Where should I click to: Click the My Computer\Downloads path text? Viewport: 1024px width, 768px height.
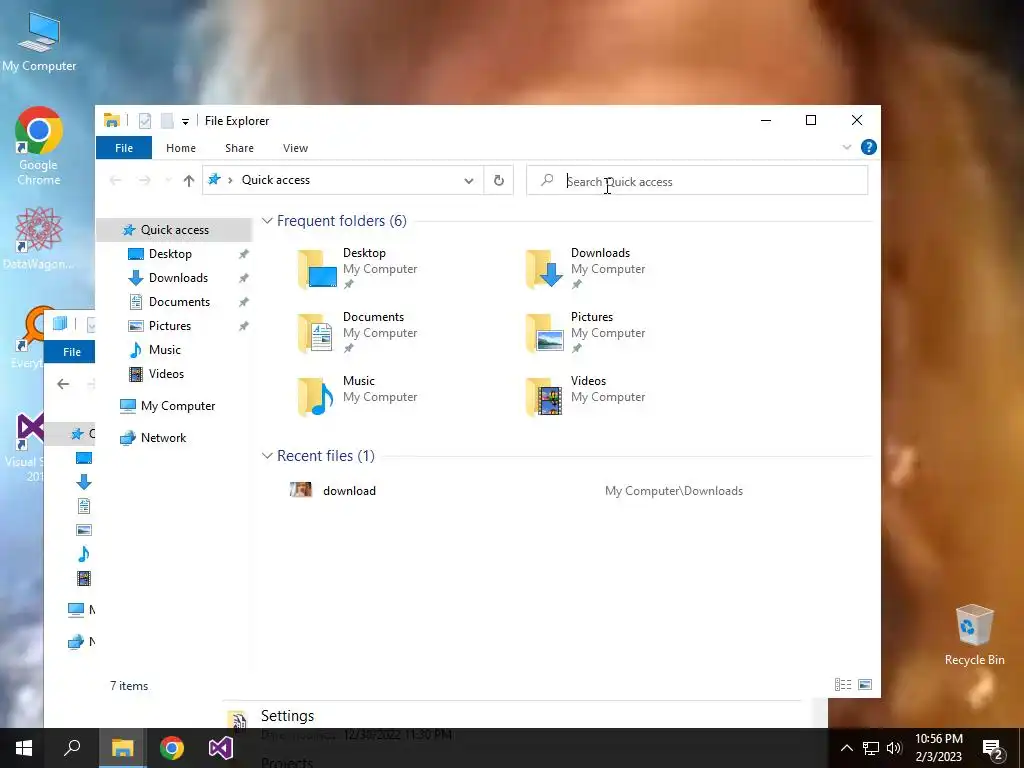click(x=673, y=491)
